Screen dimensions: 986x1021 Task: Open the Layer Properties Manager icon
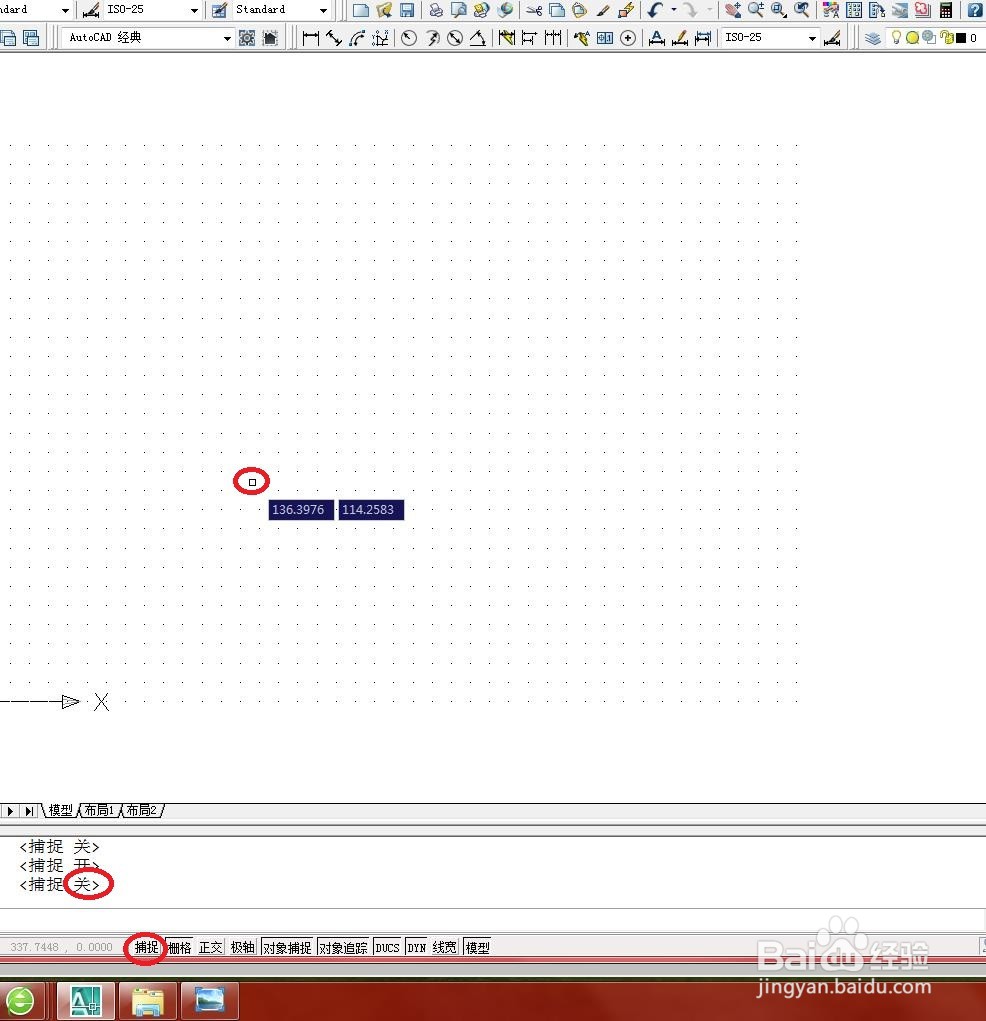pos(873,38)
